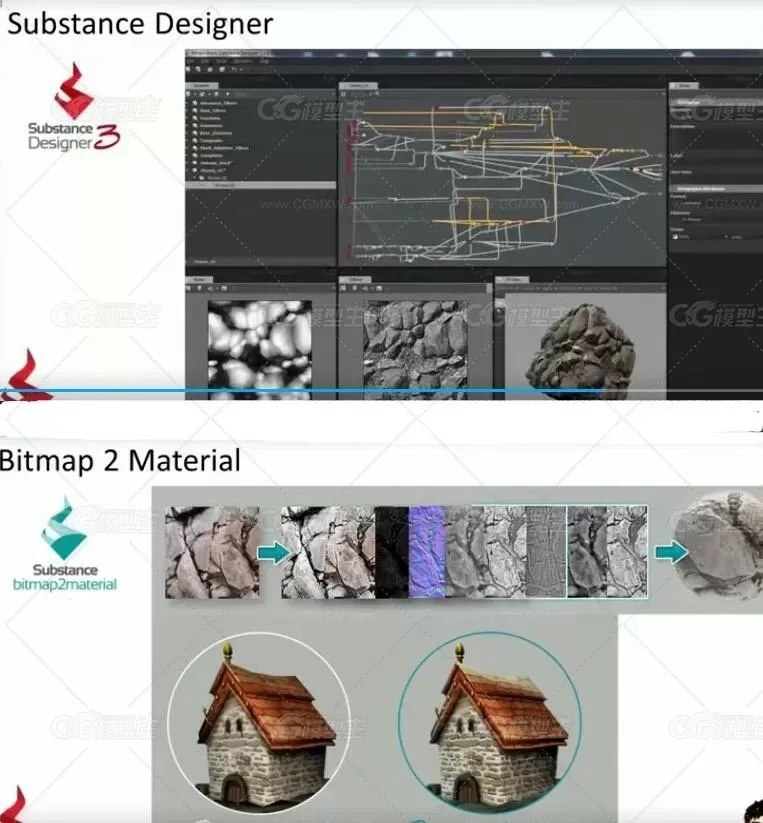This screenshot has height=823, width=763.
Task: Open the properties panel tab beside the graph
Action: 685,86
